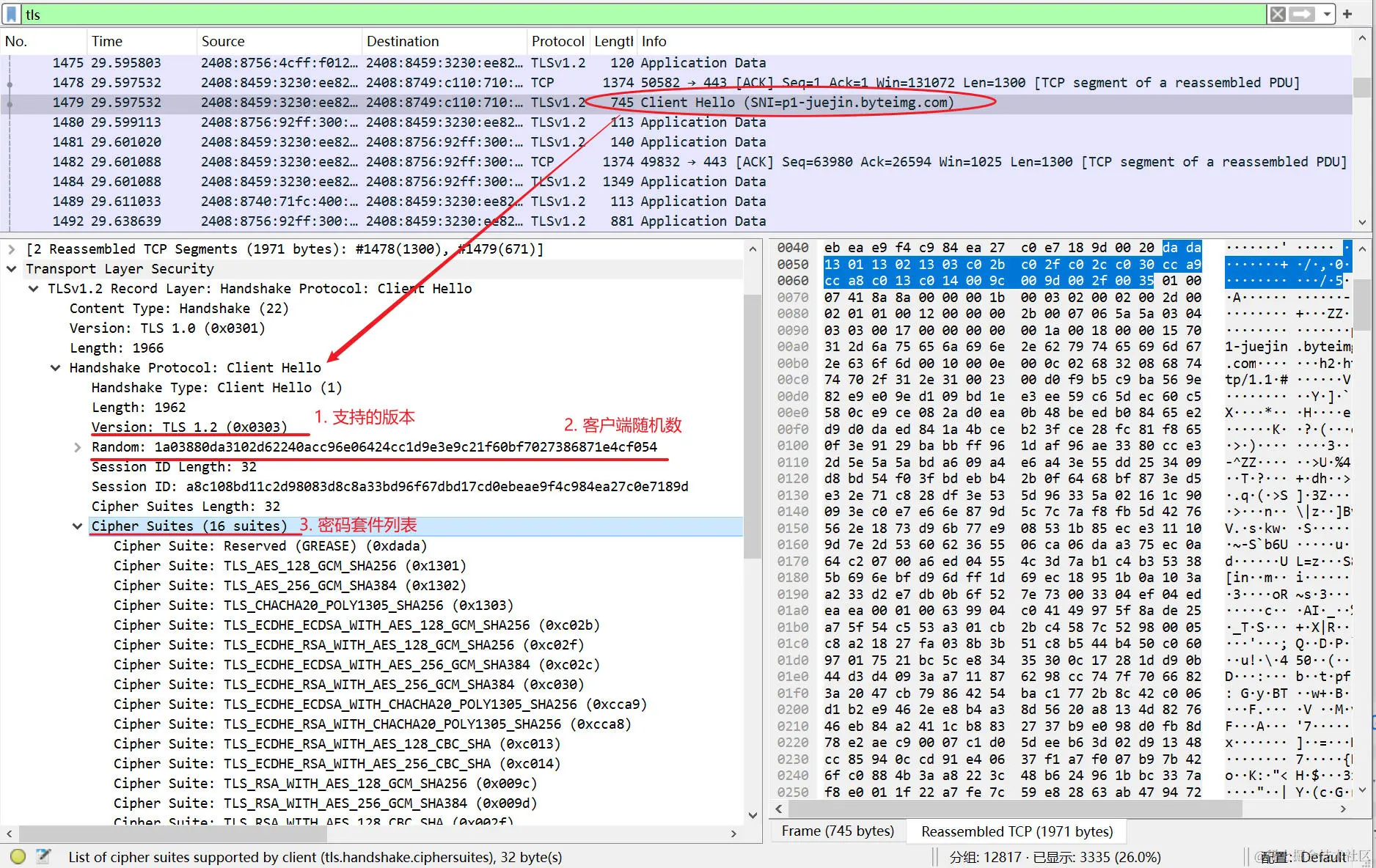Select packet 1484 with length 1349
The image size is (1376, 868).
(x=676, y=182)
